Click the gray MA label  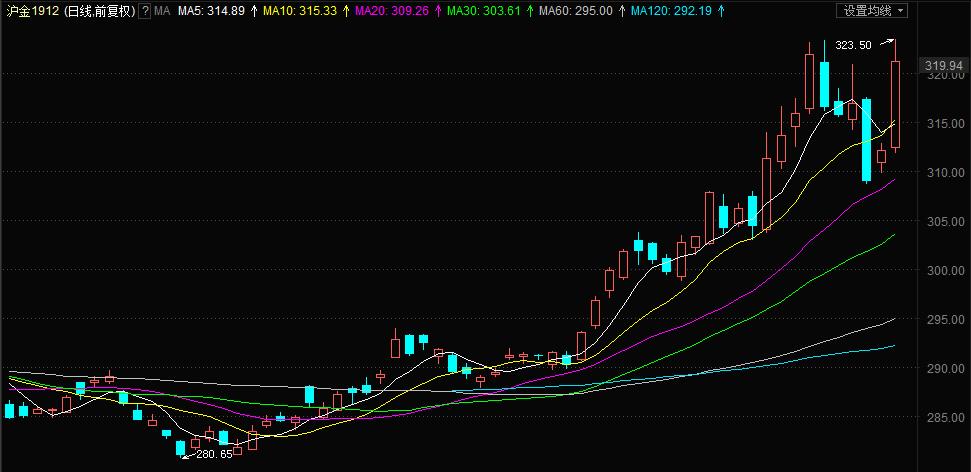[x=162, y=11]
